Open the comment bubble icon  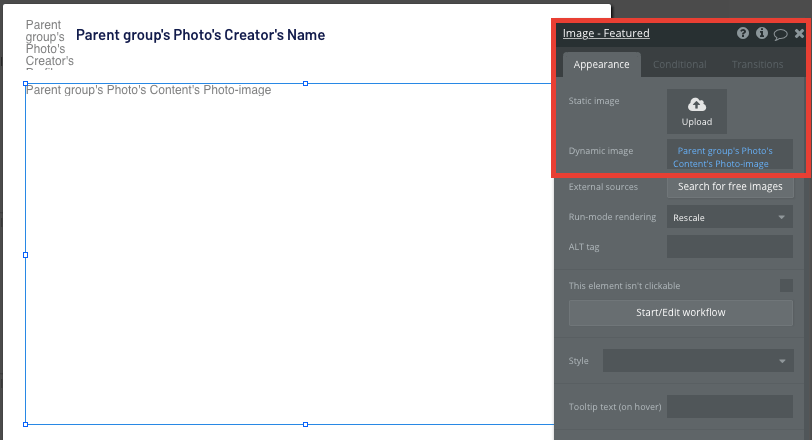(x=780, y=34)
